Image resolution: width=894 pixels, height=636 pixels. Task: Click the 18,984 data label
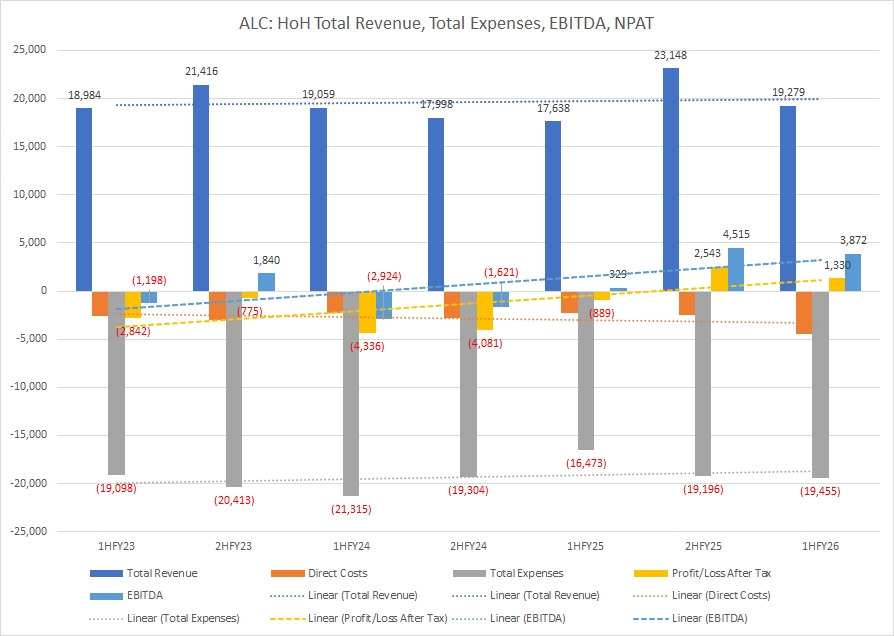(84, 95)
